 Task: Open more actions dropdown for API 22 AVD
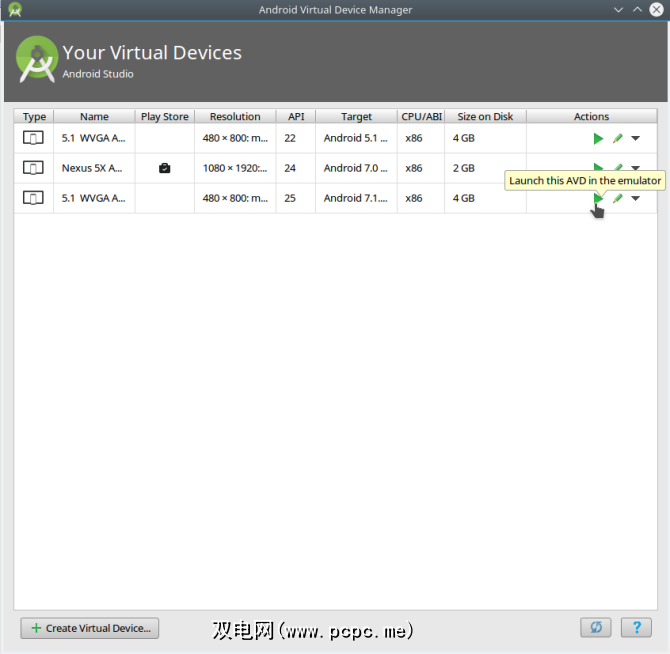tap(635, 138)
